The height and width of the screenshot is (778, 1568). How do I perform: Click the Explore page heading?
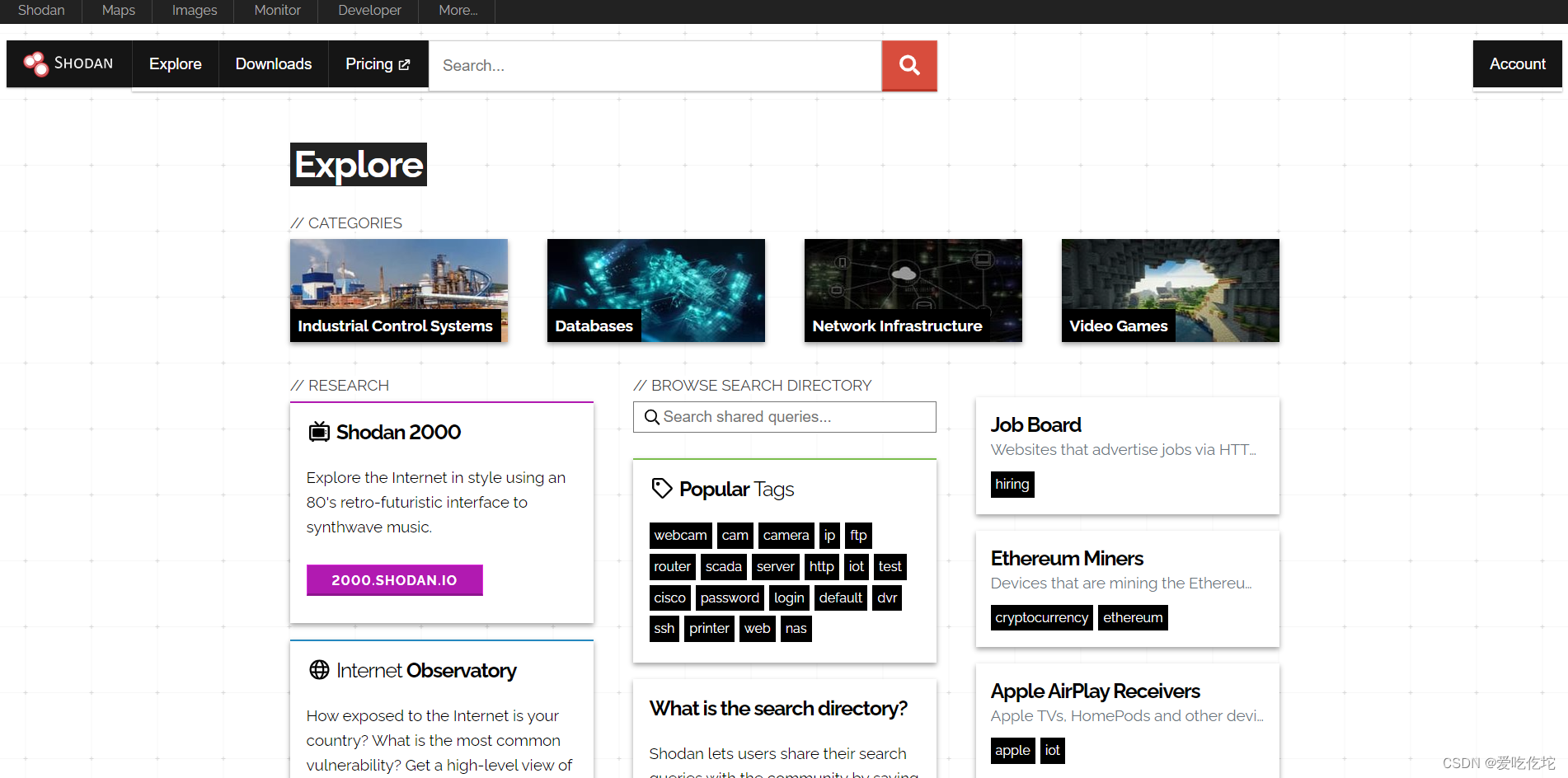(x=359, y=165)
